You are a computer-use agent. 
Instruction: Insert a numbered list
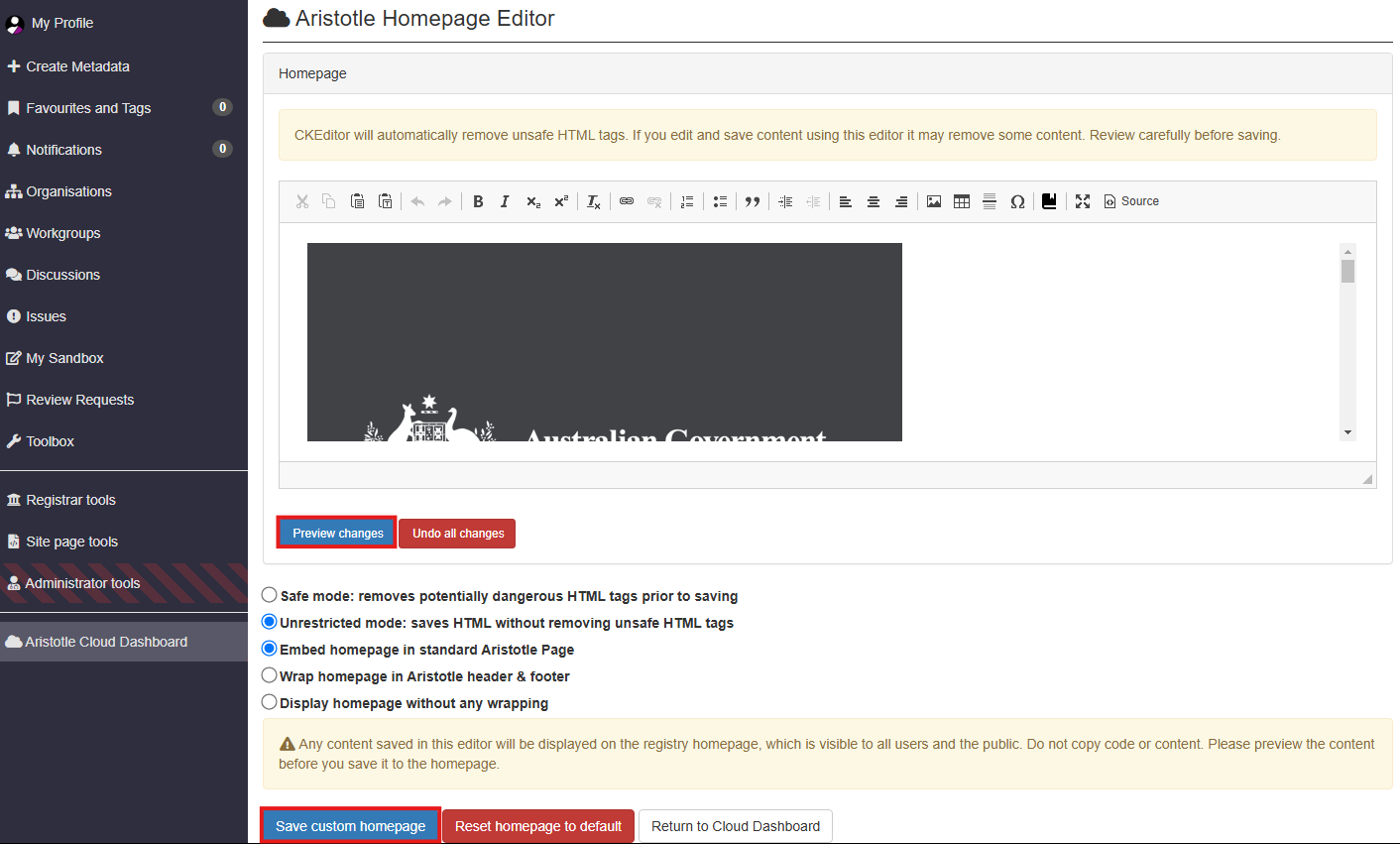687,201
